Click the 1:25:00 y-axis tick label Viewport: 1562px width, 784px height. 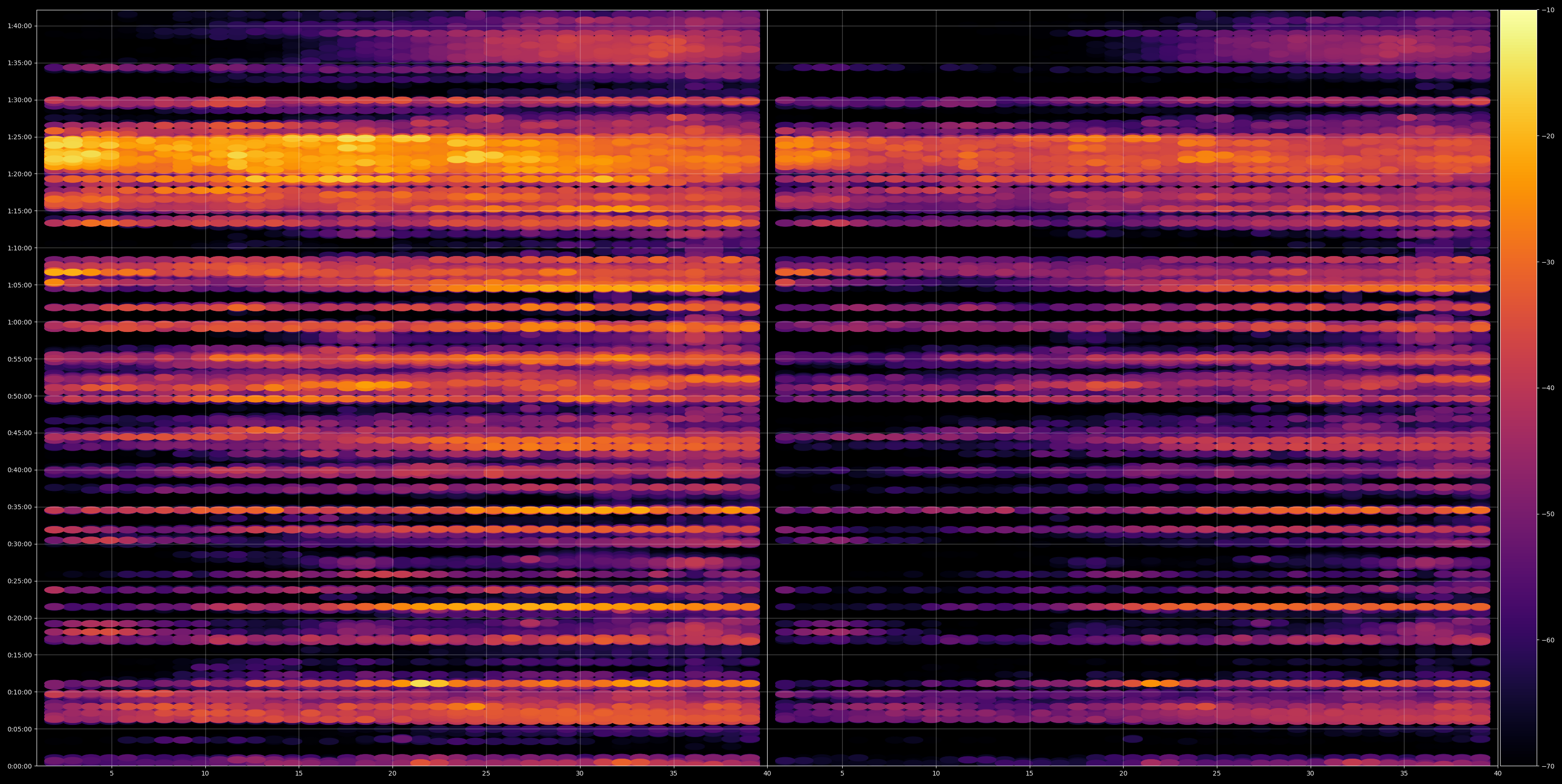coord(19,137)
